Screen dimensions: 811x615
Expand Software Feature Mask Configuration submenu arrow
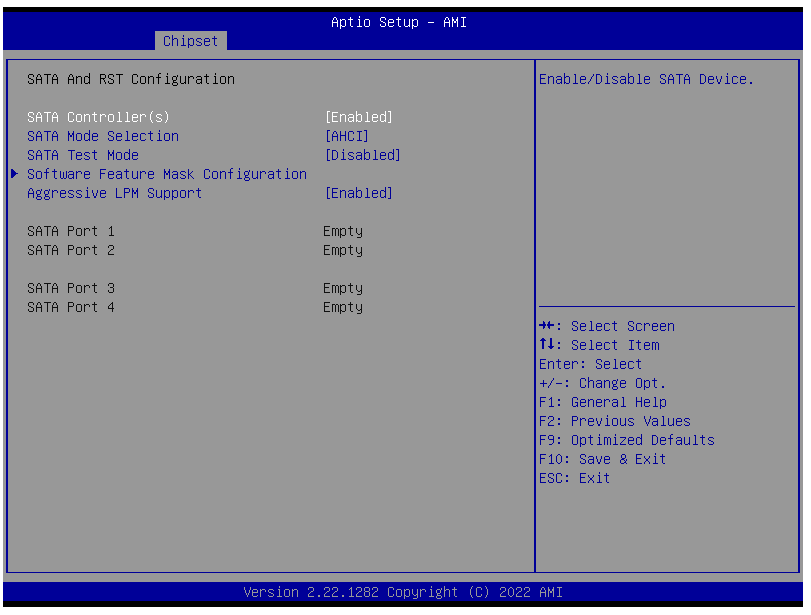click(x=14, y=174)
